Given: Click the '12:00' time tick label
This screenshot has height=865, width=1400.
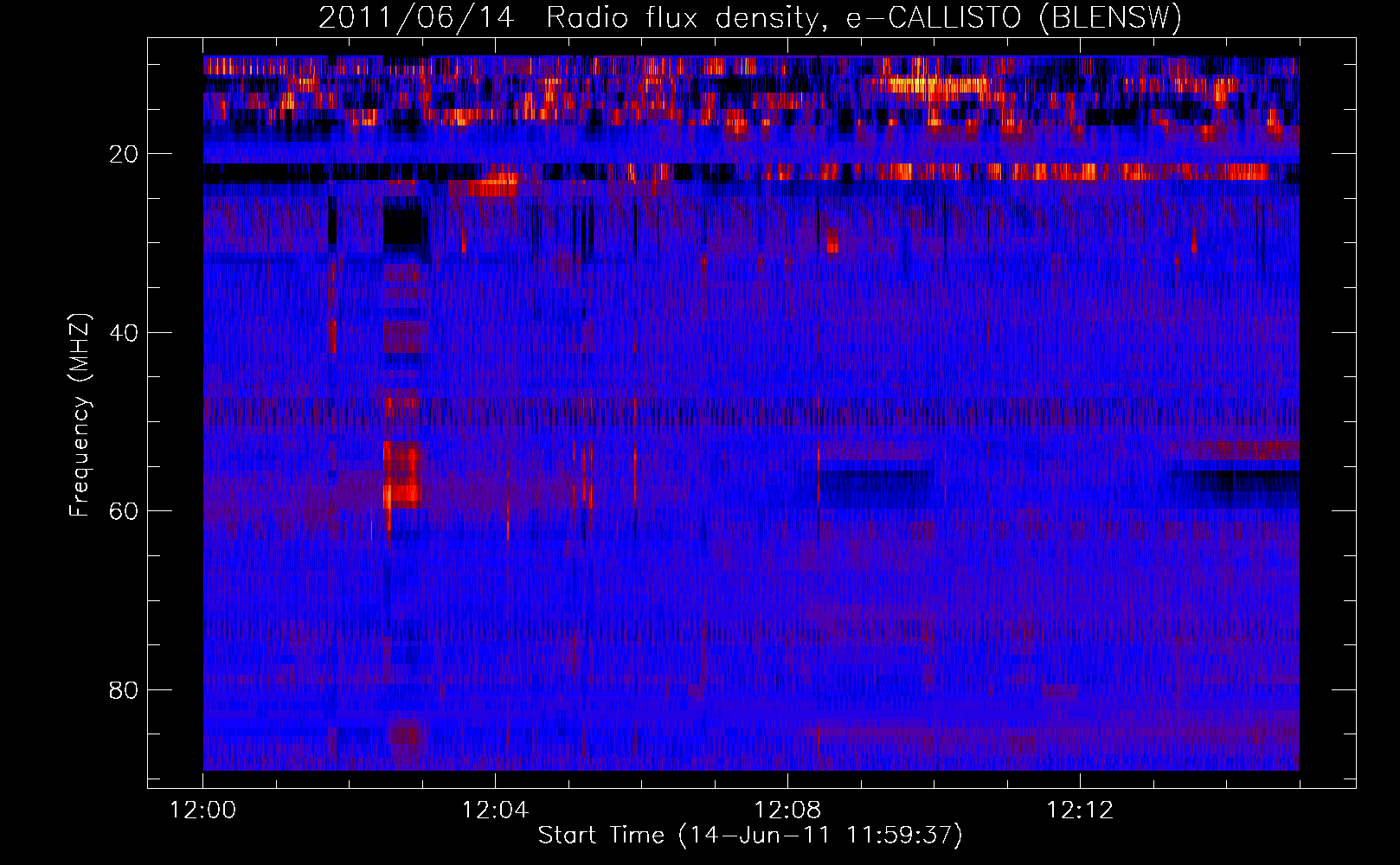Looking at the screenshot, I should [x=203, y=811].
